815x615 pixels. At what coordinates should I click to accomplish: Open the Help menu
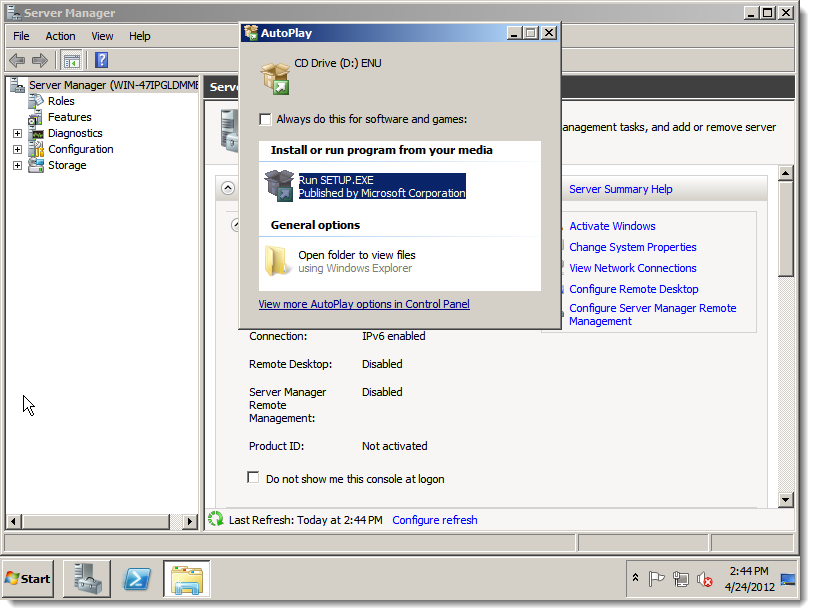click(140, 36)
